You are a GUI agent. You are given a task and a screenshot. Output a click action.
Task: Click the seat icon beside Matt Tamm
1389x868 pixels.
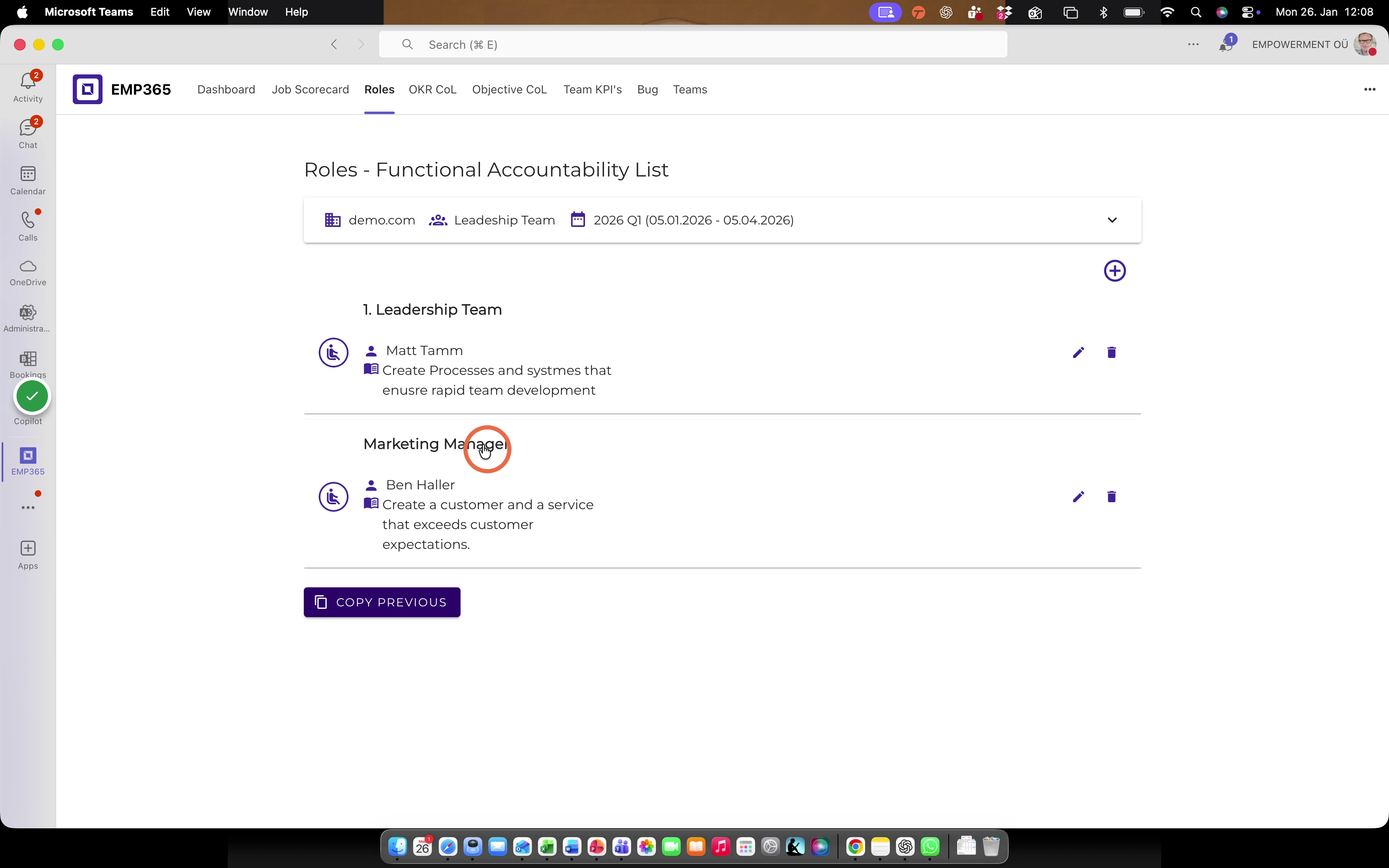334,353
